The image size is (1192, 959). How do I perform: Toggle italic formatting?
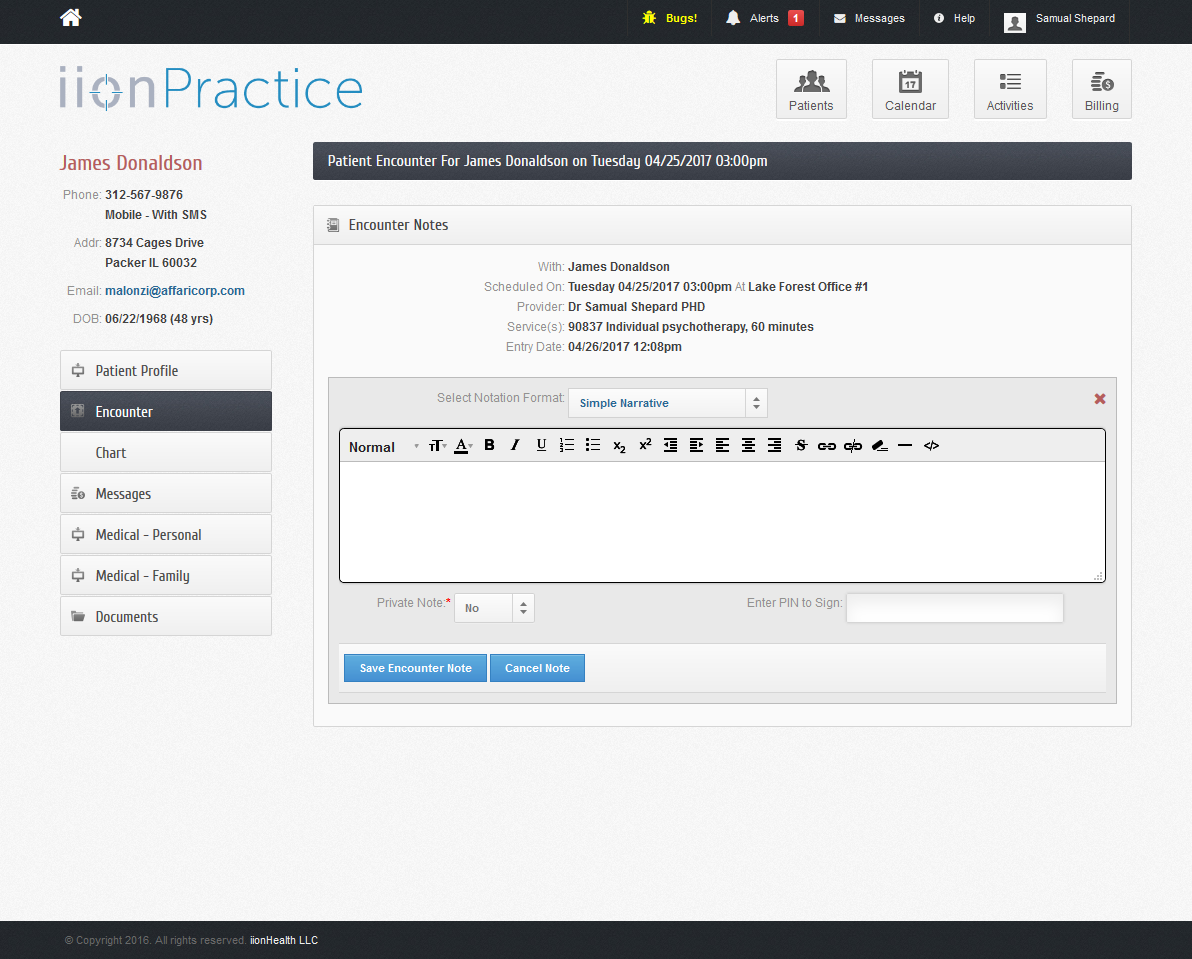515,446
